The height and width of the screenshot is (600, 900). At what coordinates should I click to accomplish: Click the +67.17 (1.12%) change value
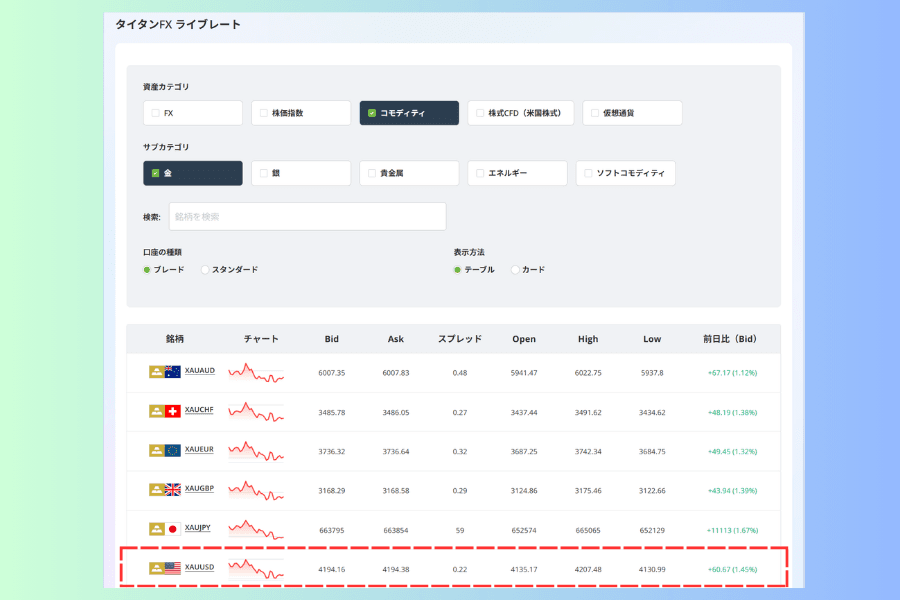point(732,373)
